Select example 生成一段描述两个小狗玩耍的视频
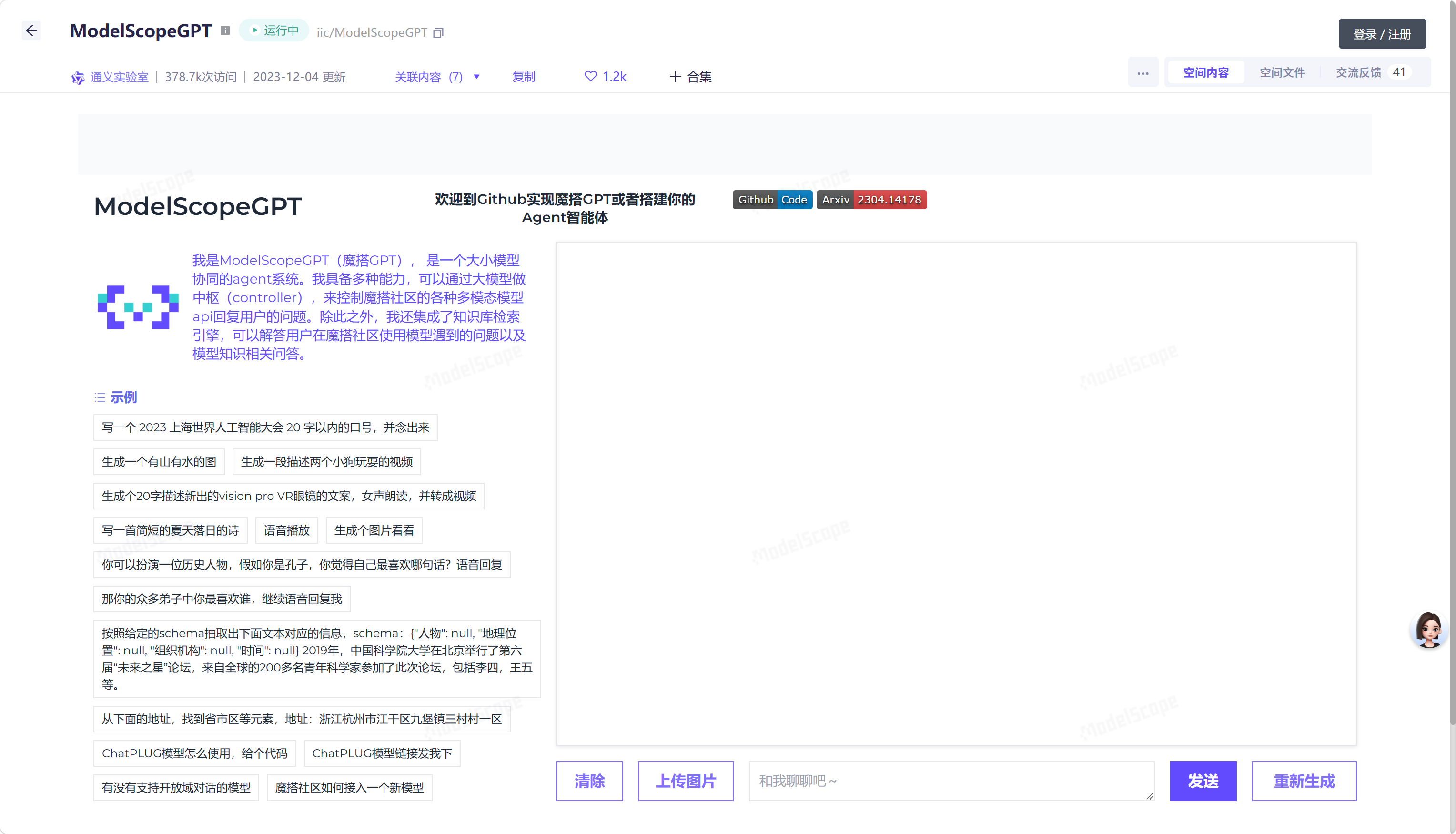The width and height of the screenshot is (1456, 834). (326, 462)
